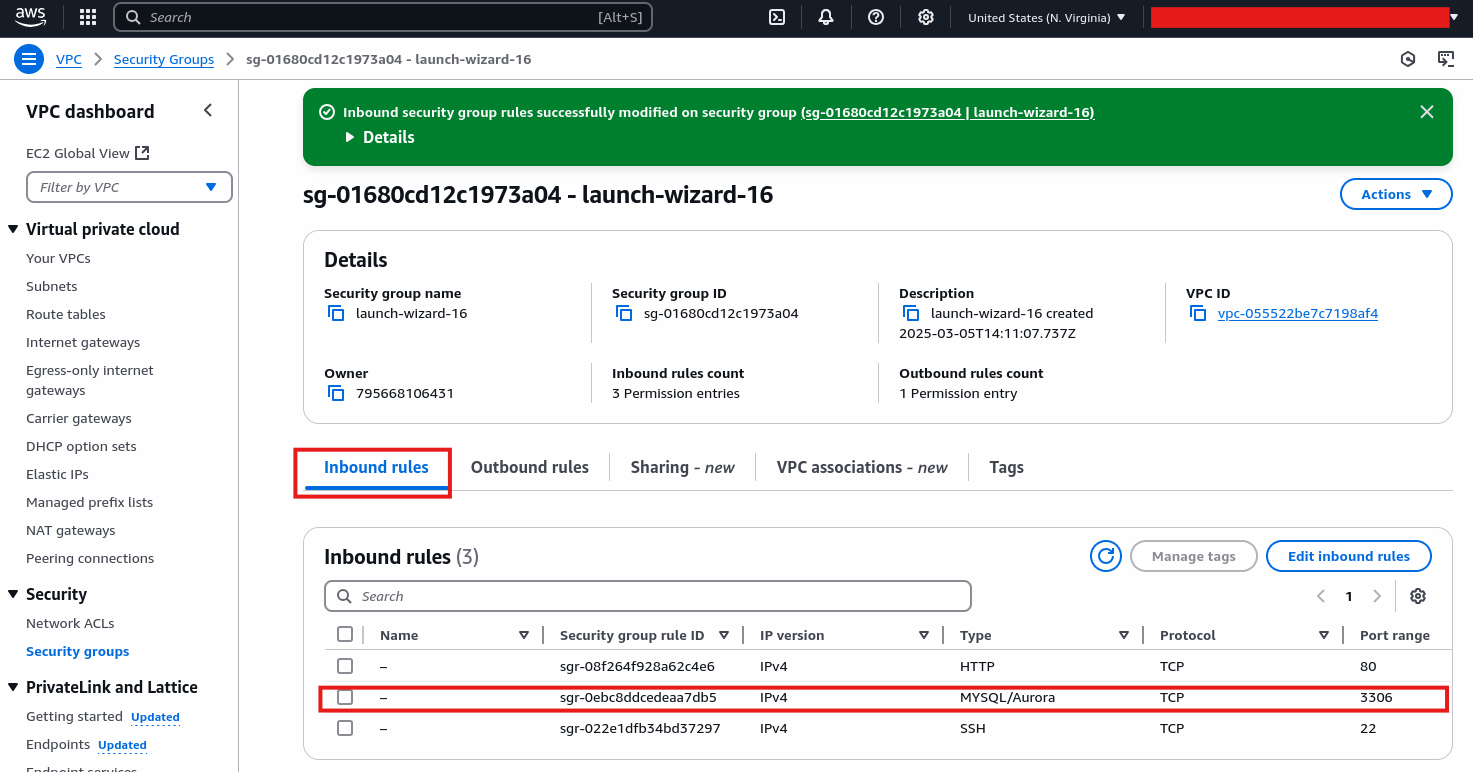
Task: Check the HTTP port 80 rule
Action: [x=345, y=666]
